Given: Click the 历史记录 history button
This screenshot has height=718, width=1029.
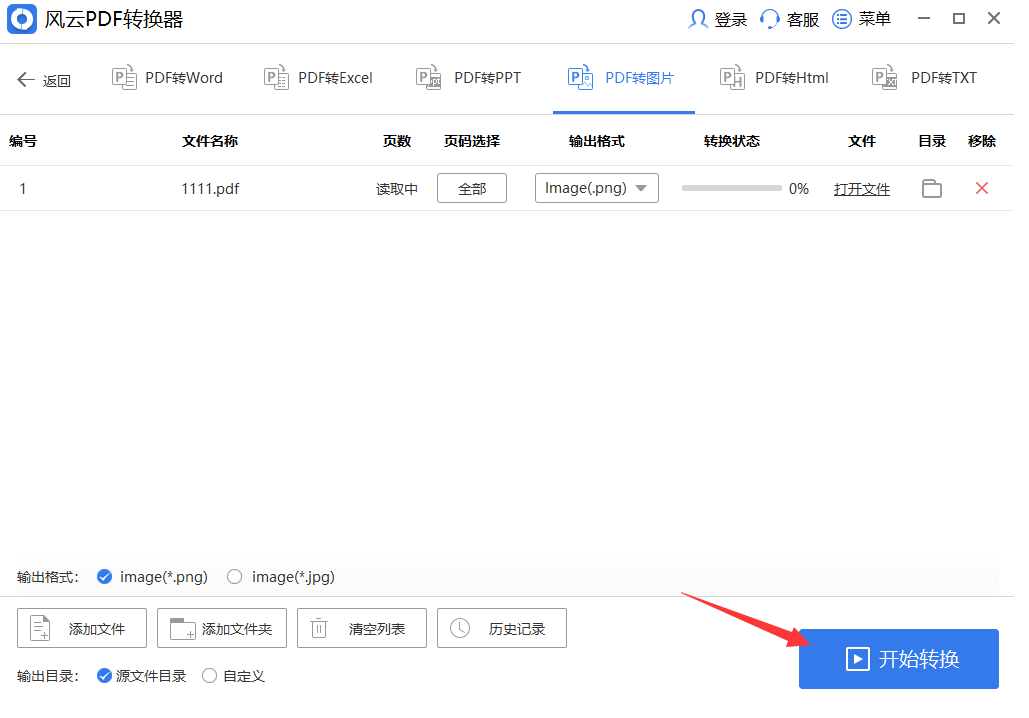Looking at the screenshot, I should click(x=502, y=628).
